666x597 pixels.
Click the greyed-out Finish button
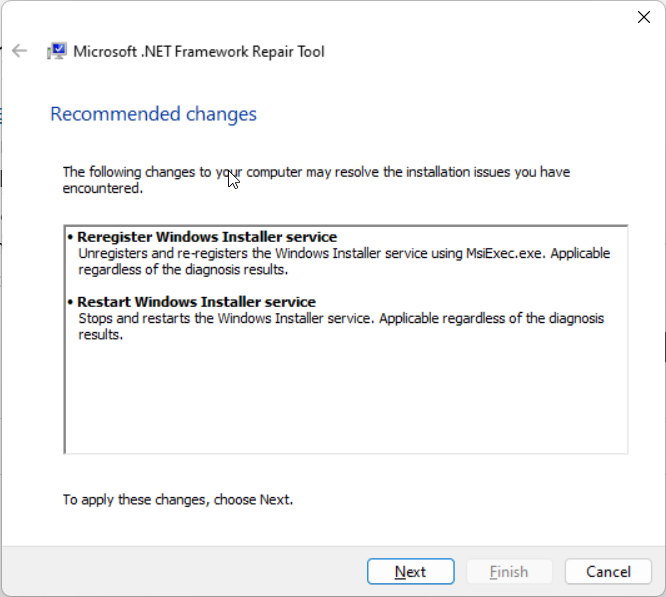[x=508, y=572]
